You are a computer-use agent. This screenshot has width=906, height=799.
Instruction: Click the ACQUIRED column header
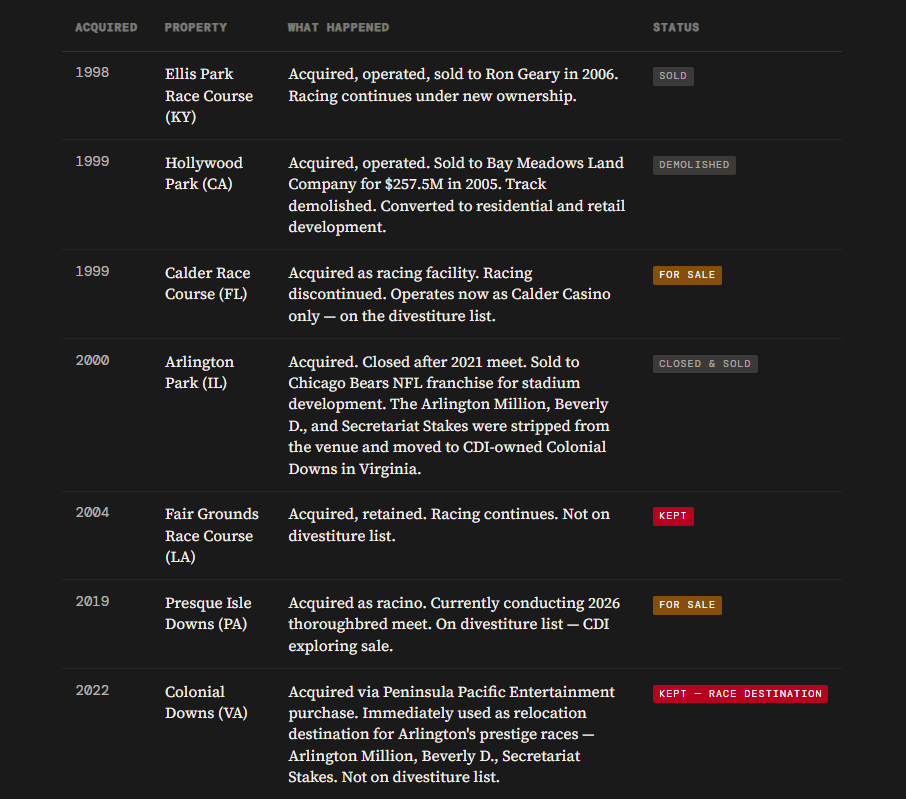(x=106, y=27)
